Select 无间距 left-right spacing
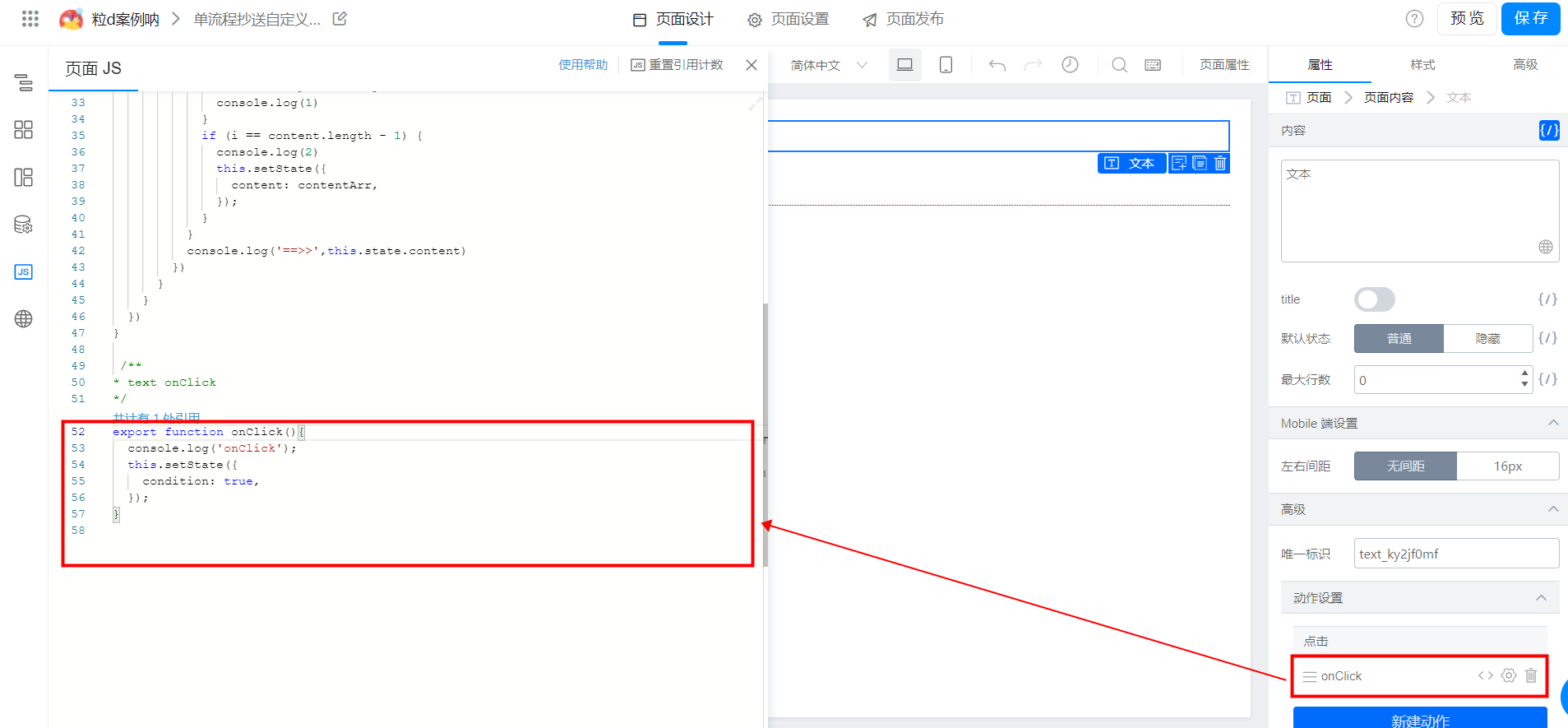Image resolution: width=1568 pixels, height=728 pixels. point(1405,466)
